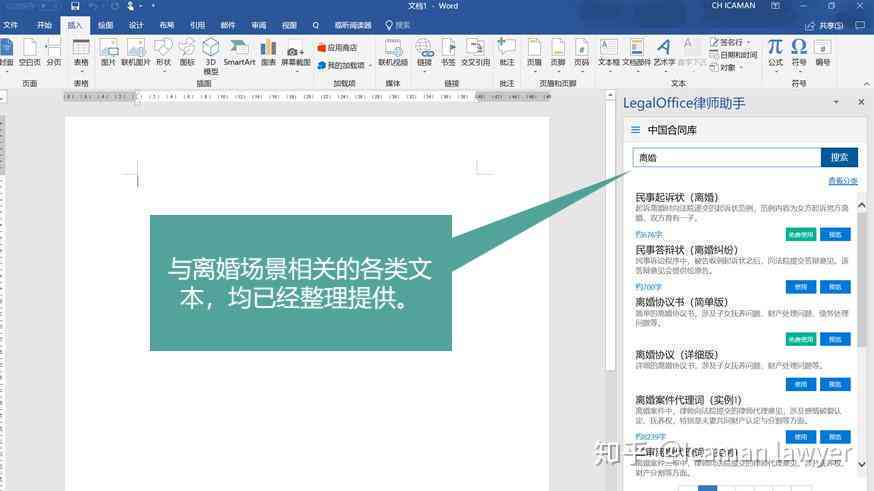Click the Share (共享) button
Image resolution: width=874 pixels, height=491 pixels.
coord(824,26)
